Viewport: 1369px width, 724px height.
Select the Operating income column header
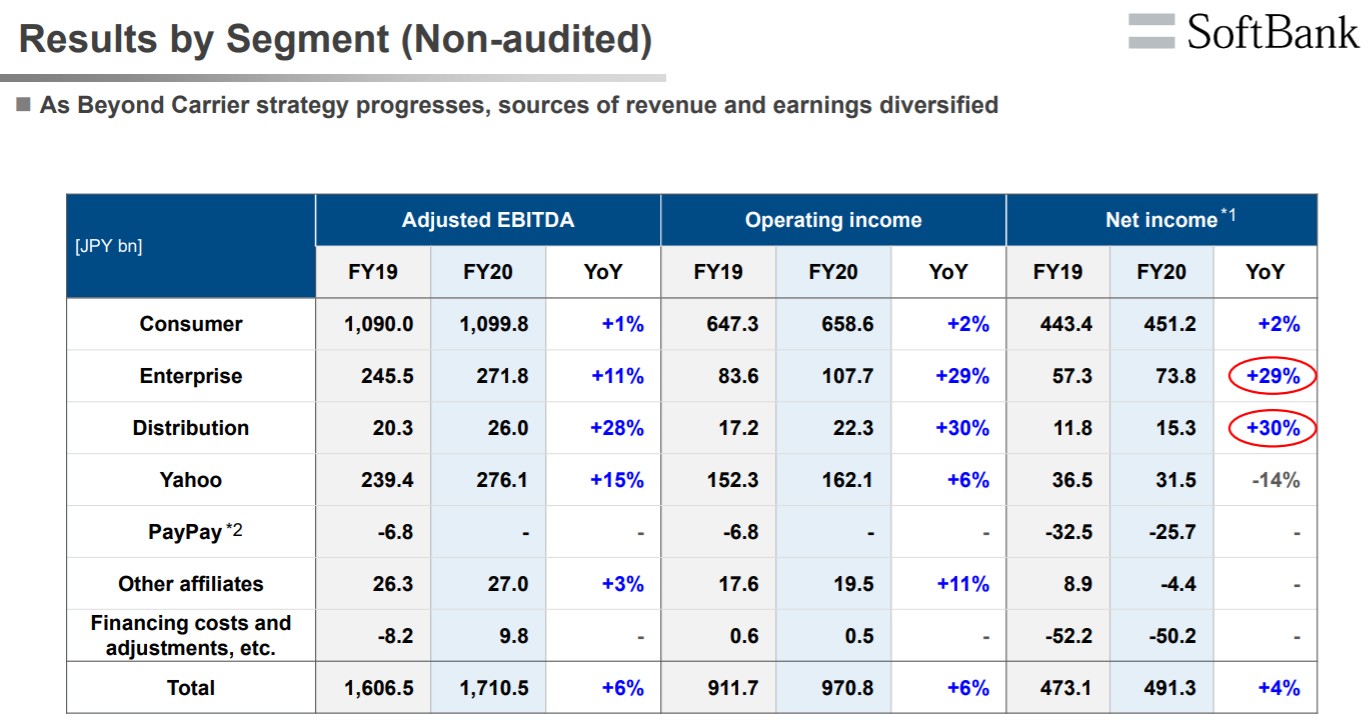tap(832, 220)
